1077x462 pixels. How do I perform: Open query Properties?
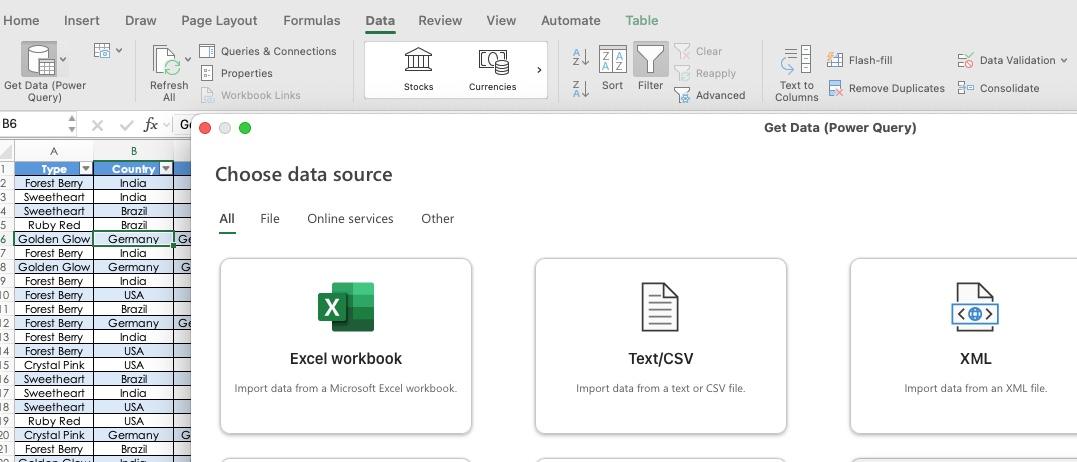pyautogui.click(x=236, y=73)
